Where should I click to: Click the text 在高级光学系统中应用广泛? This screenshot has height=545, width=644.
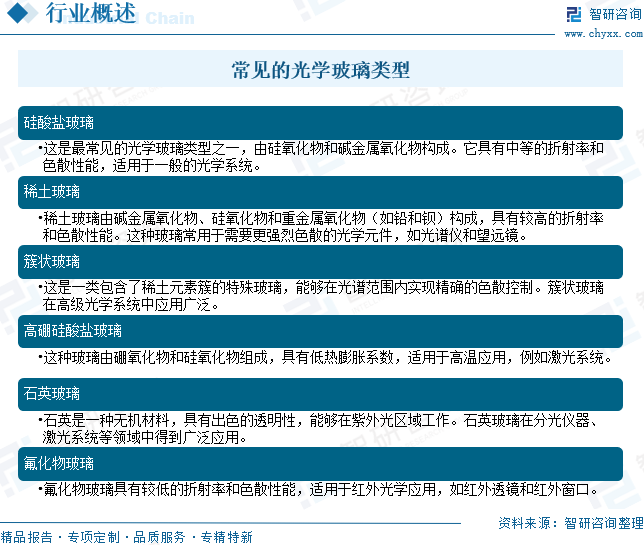click(126, 304)
